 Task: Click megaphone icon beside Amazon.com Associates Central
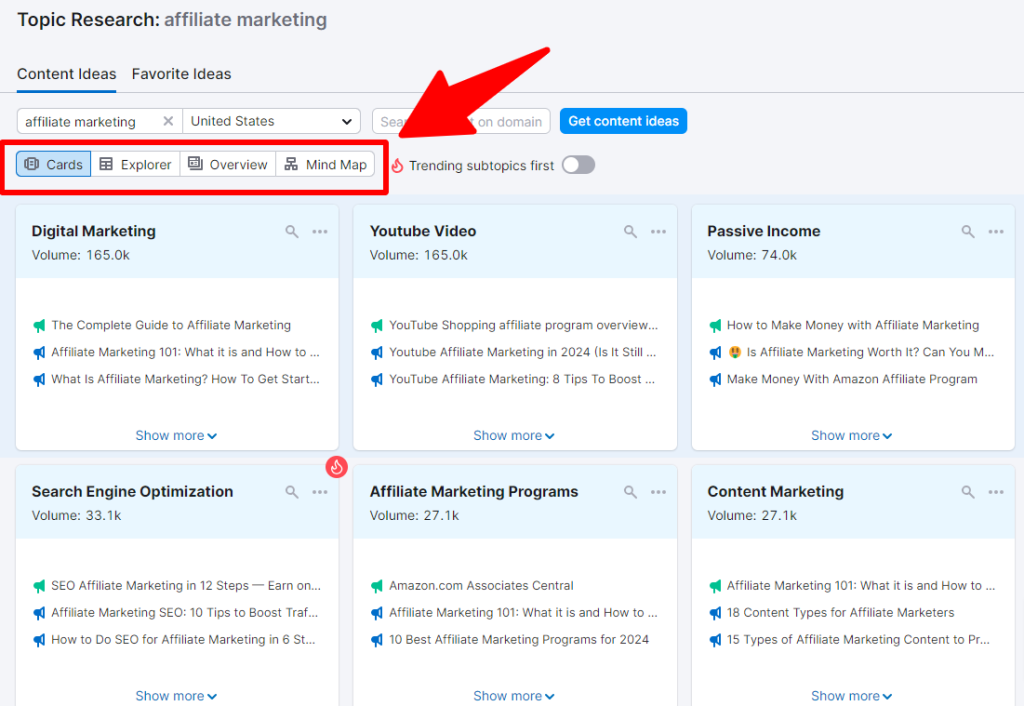[377, 586]
